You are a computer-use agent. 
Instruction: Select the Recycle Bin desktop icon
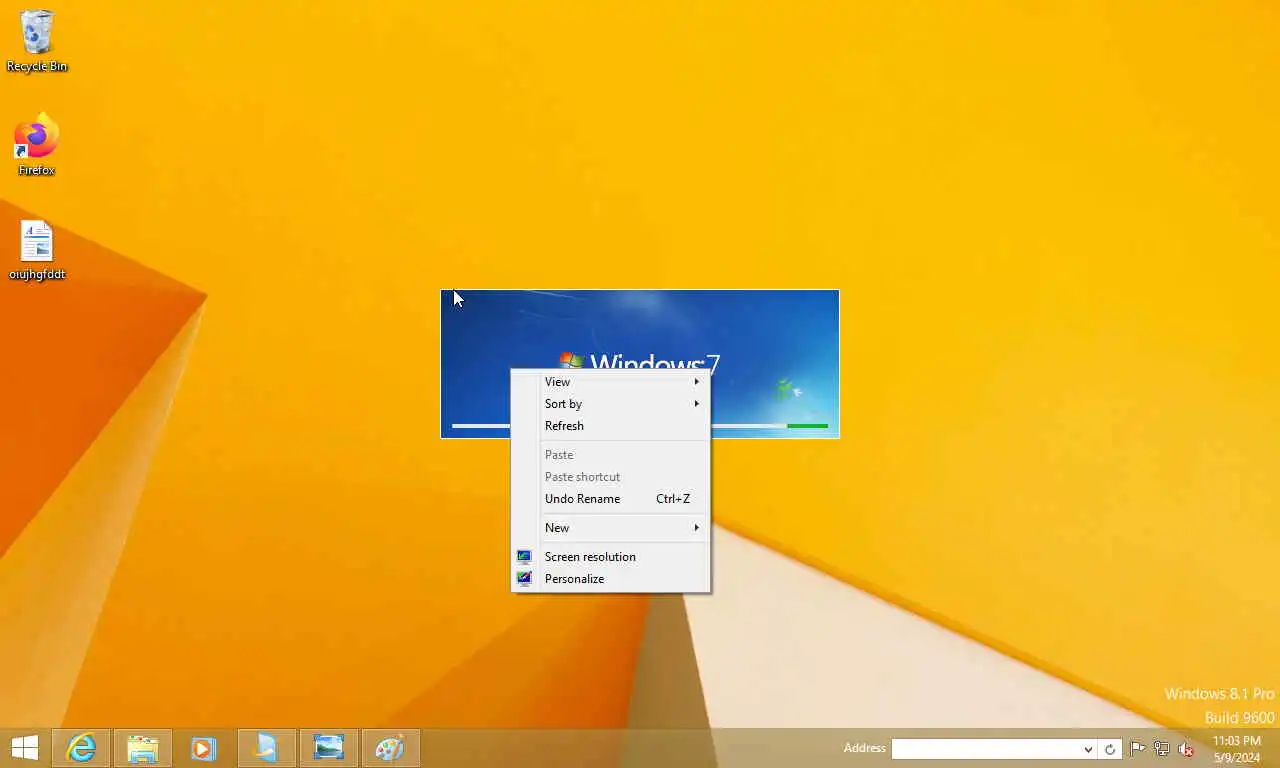pyautogui.click(x=37, y=41)
